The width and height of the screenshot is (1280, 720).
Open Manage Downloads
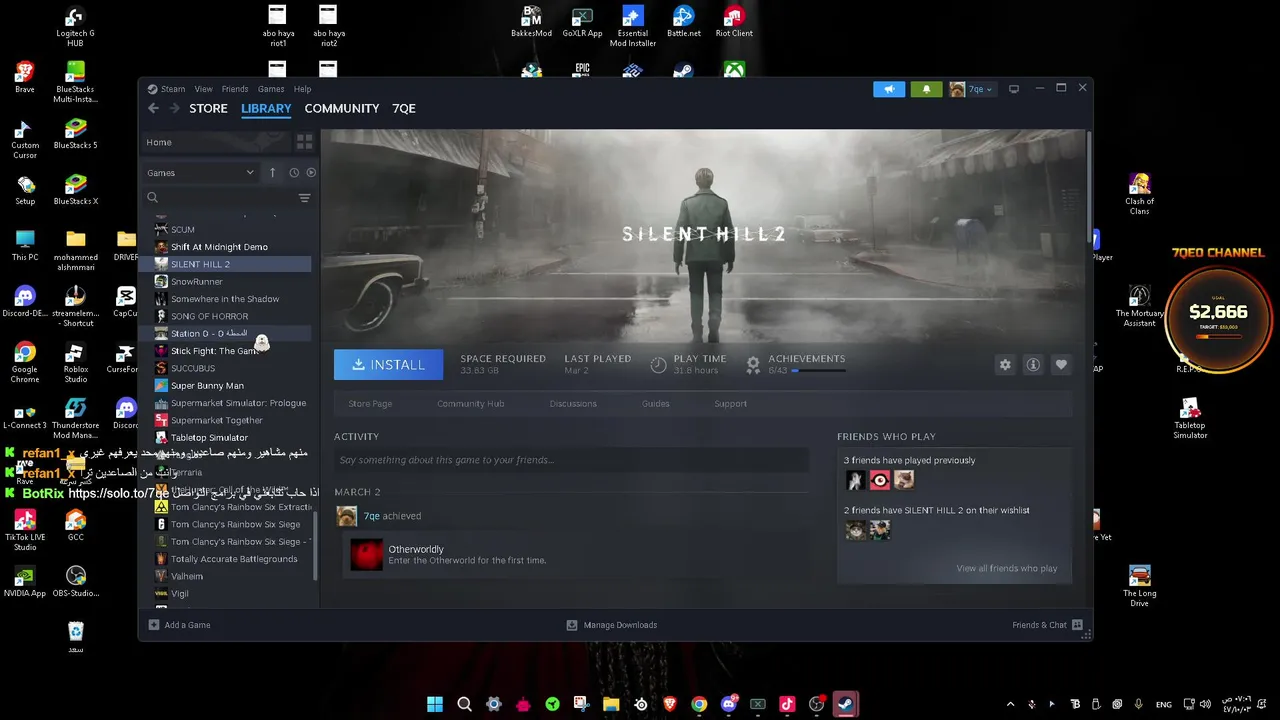click(611, 625)
